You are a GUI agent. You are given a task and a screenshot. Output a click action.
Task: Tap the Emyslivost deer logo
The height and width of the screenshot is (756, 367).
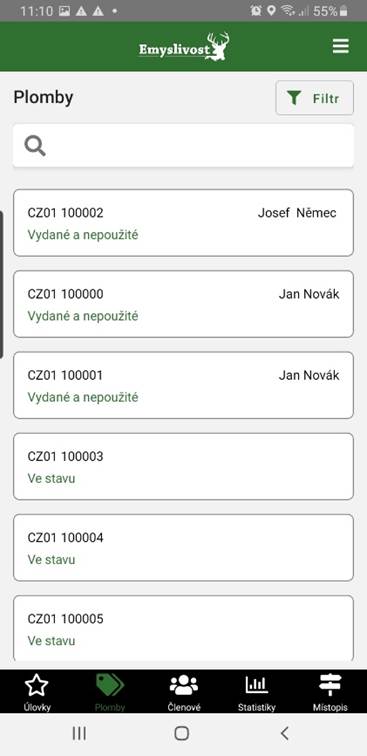[184, 47]
